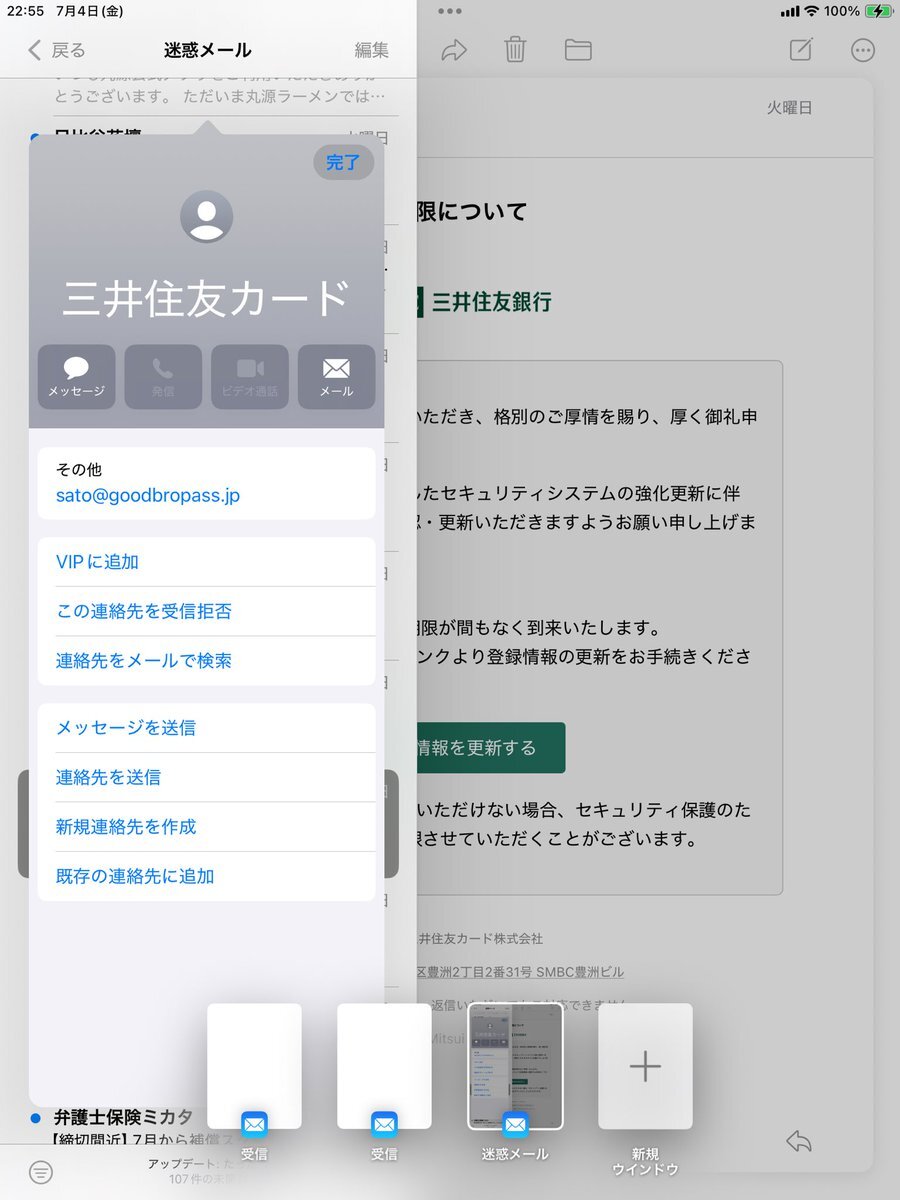Open the more options ellipsis circle

pos(863,50)
